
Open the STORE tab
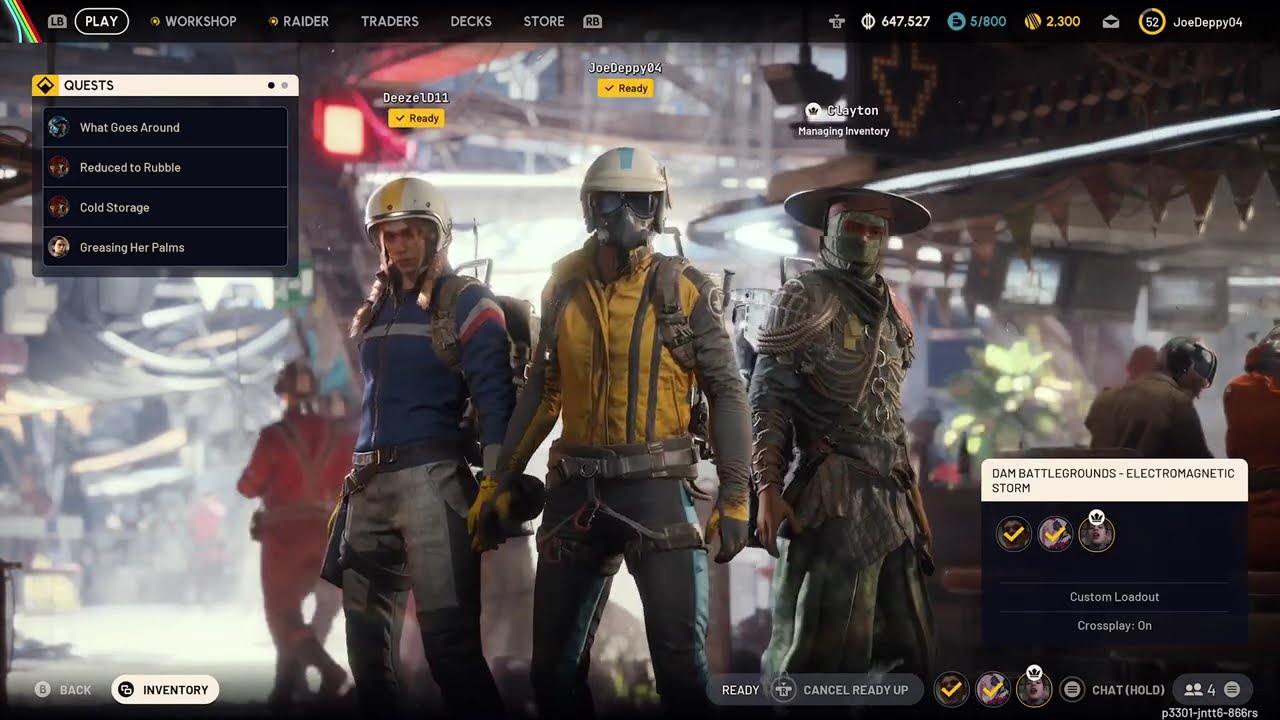pos(544,21)
